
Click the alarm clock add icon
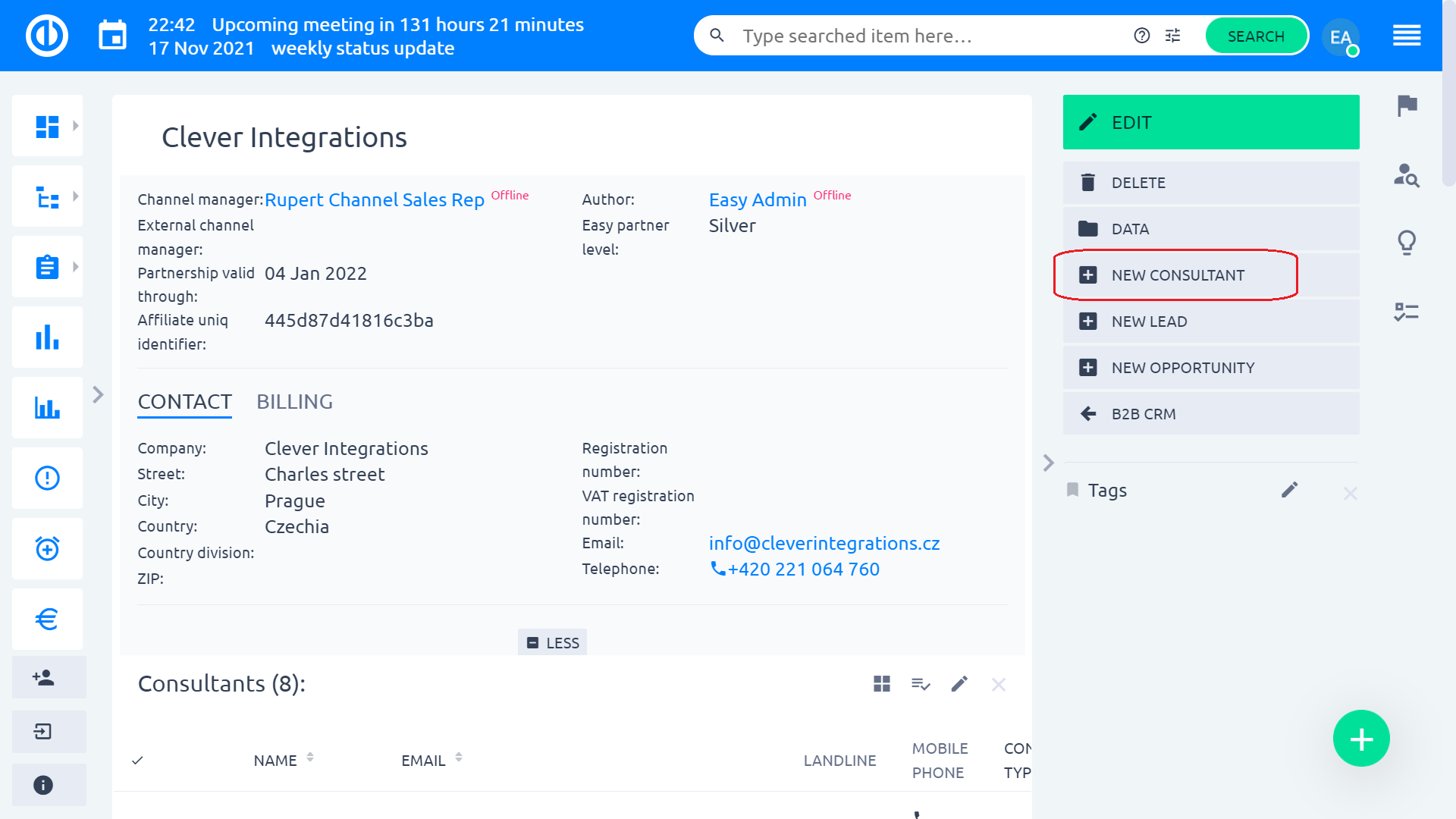47,548
